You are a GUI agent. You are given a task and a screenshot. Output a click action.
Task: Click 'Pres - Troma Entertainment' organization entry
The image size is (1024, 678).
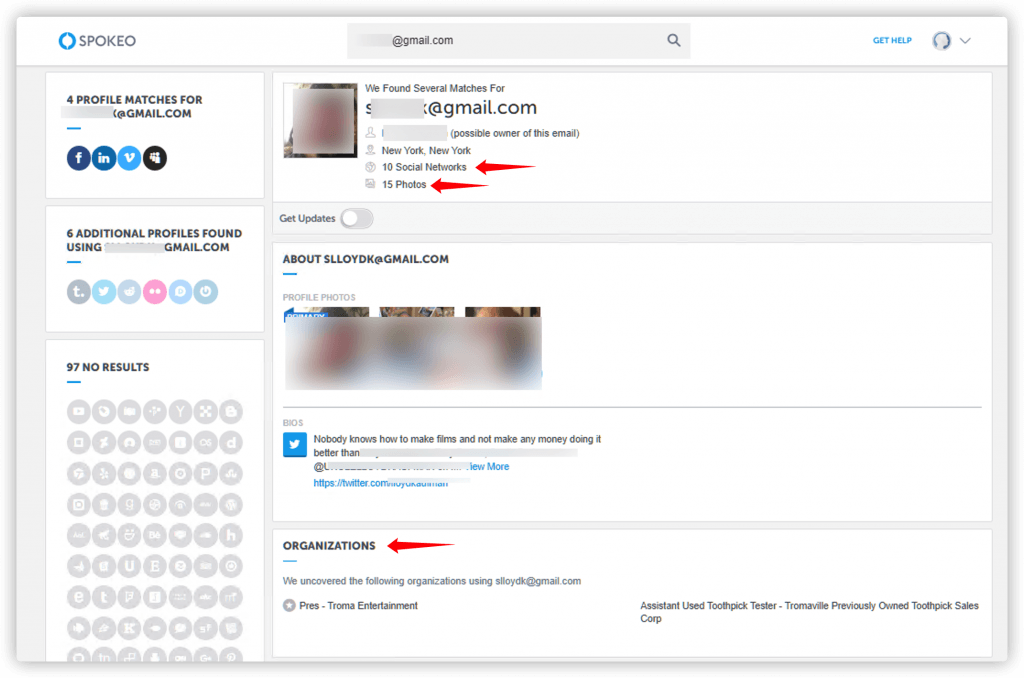coord(358,605)
